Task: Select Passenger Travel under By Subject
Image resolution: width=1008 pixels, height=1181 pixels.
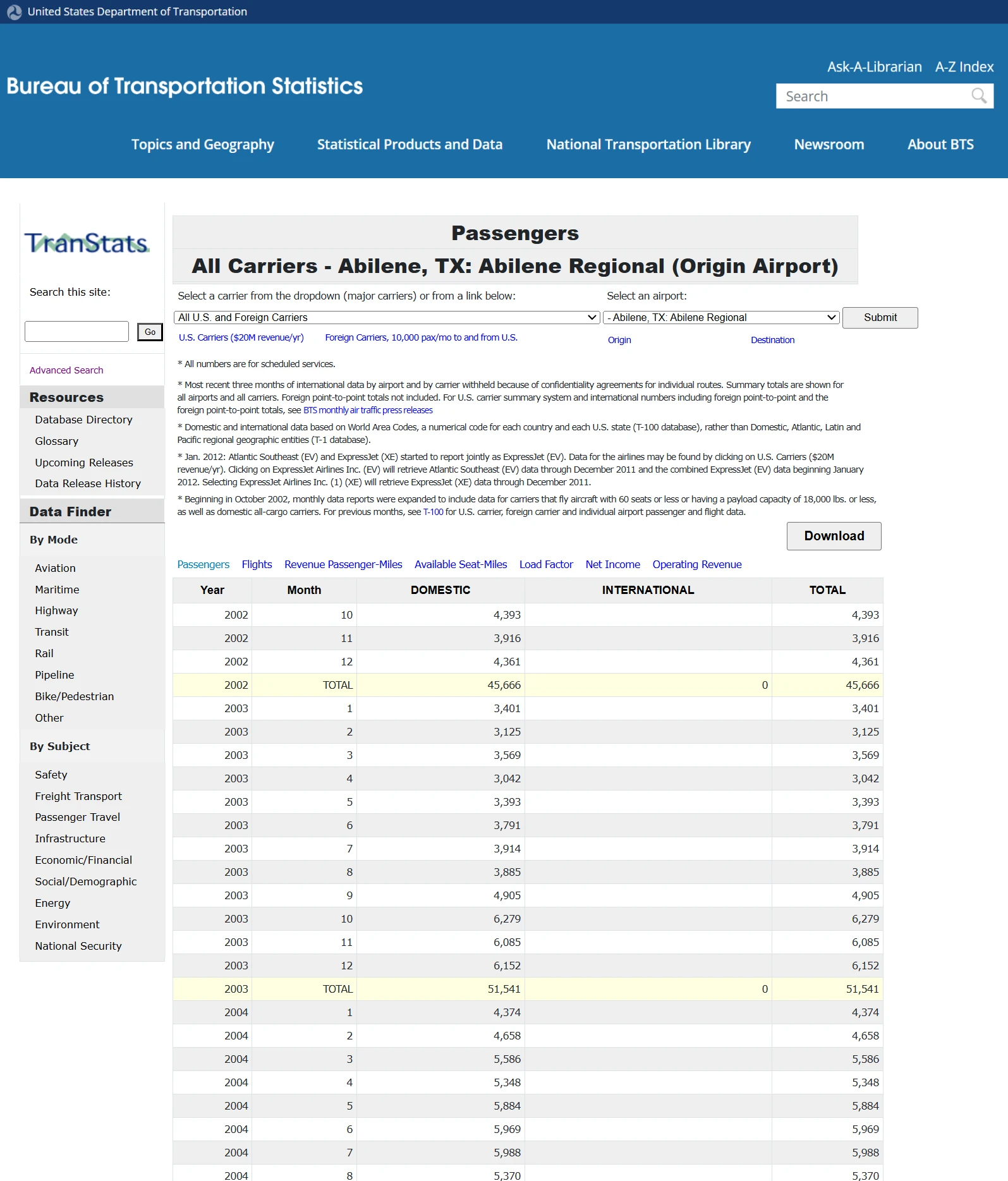Action: click(77, 817)
